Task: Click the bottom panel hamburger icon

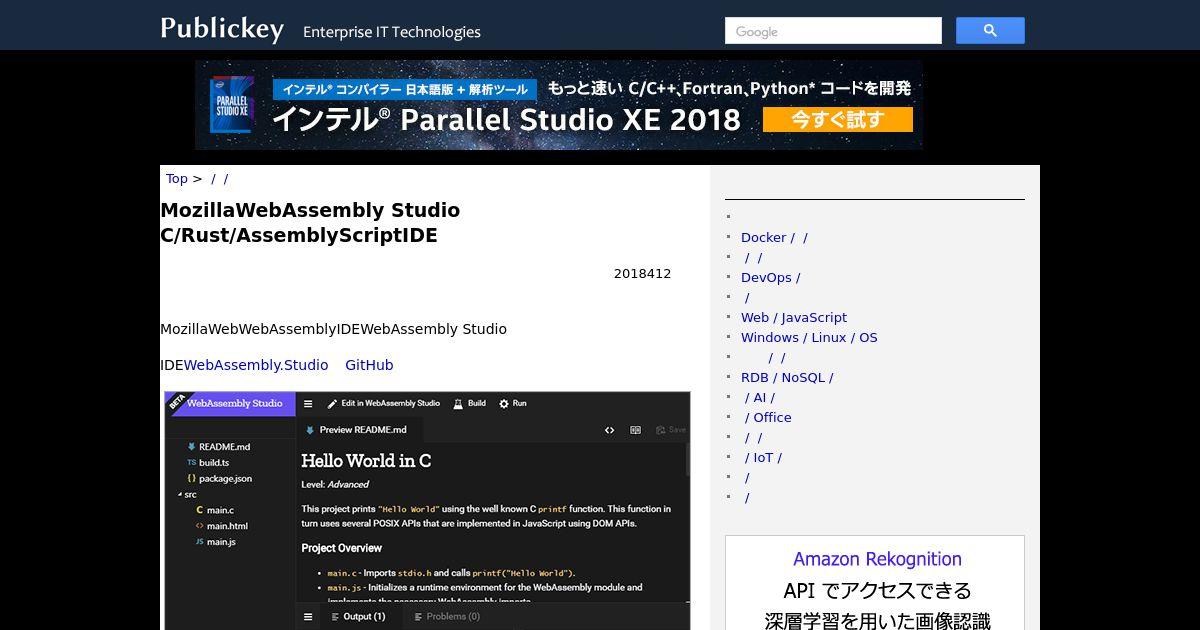Action: [x=308, y=617]
